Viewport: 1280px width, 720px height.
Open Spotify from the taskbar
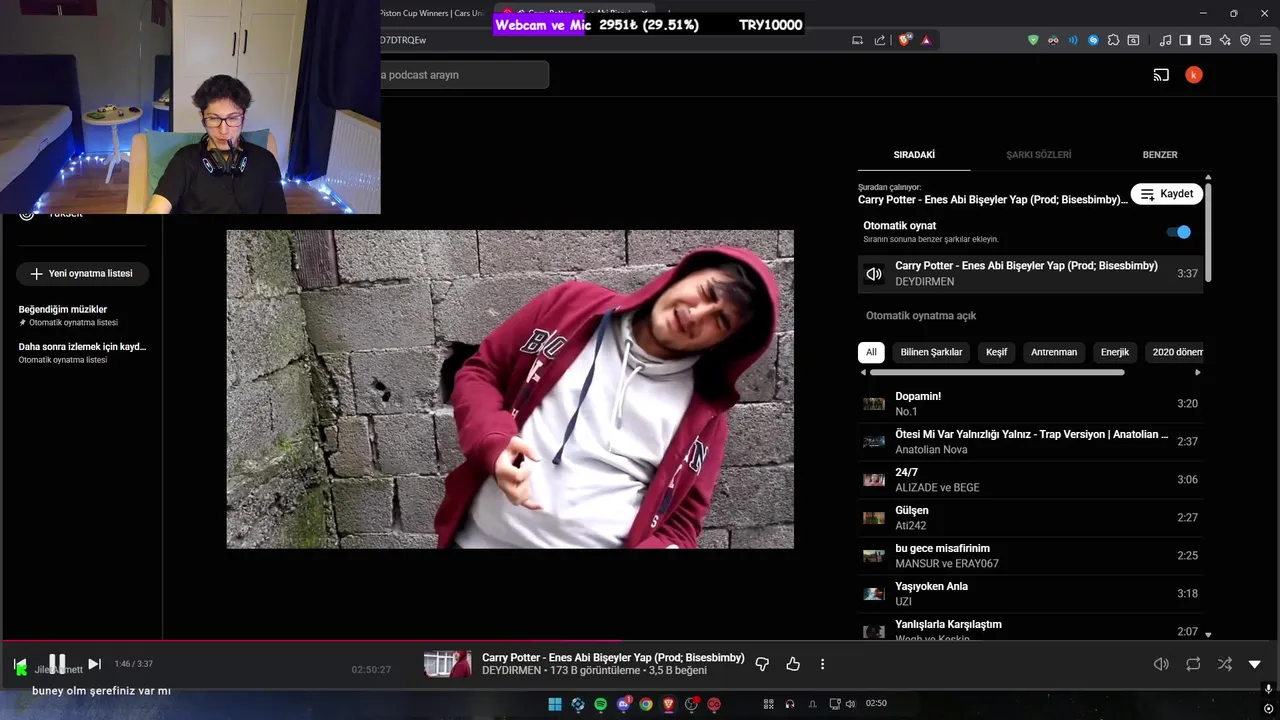(x=600, y=704)
